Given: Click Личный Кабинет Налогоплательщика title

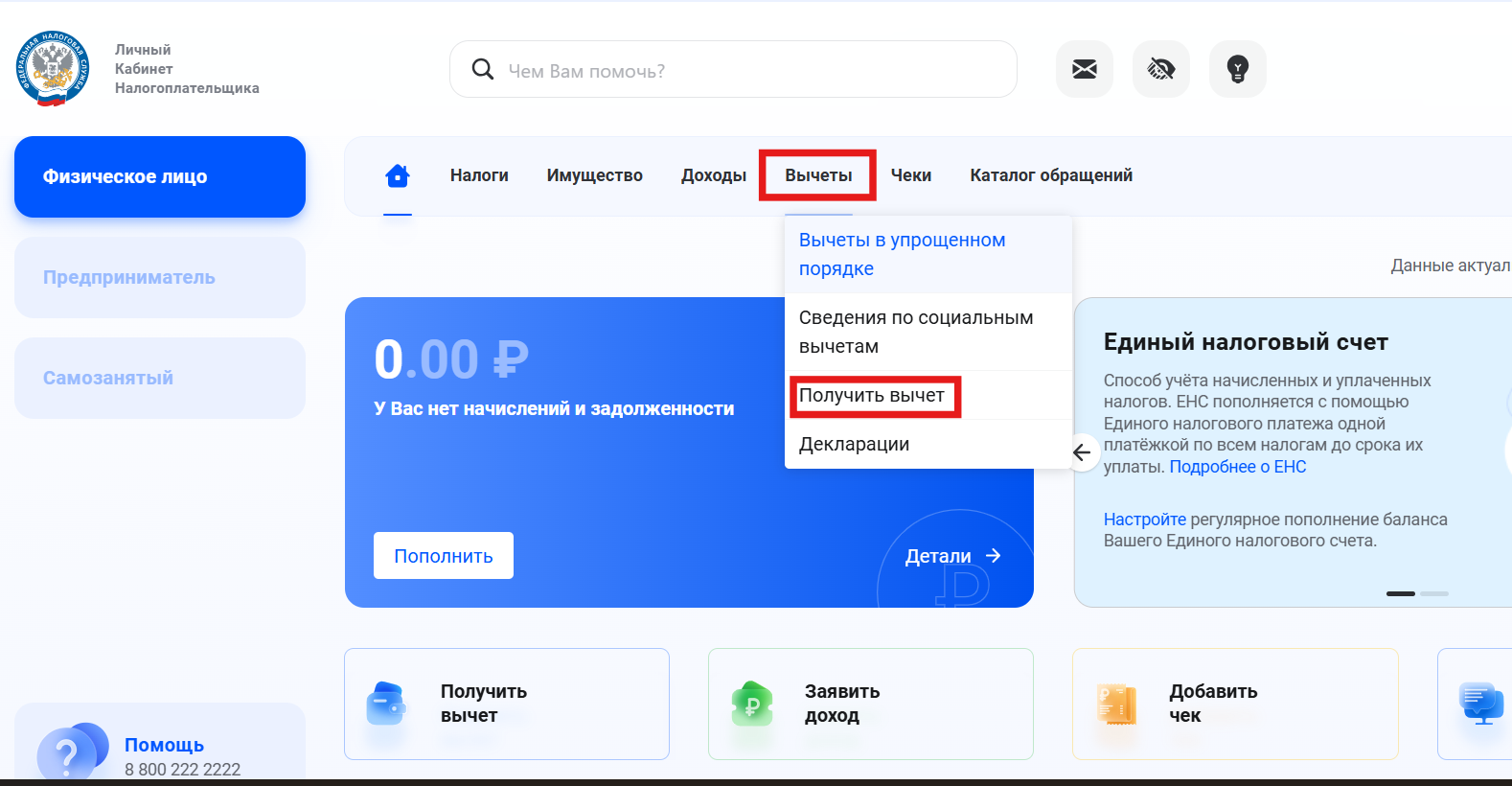Looking at the screenshot, I should [x=187, y=69].
